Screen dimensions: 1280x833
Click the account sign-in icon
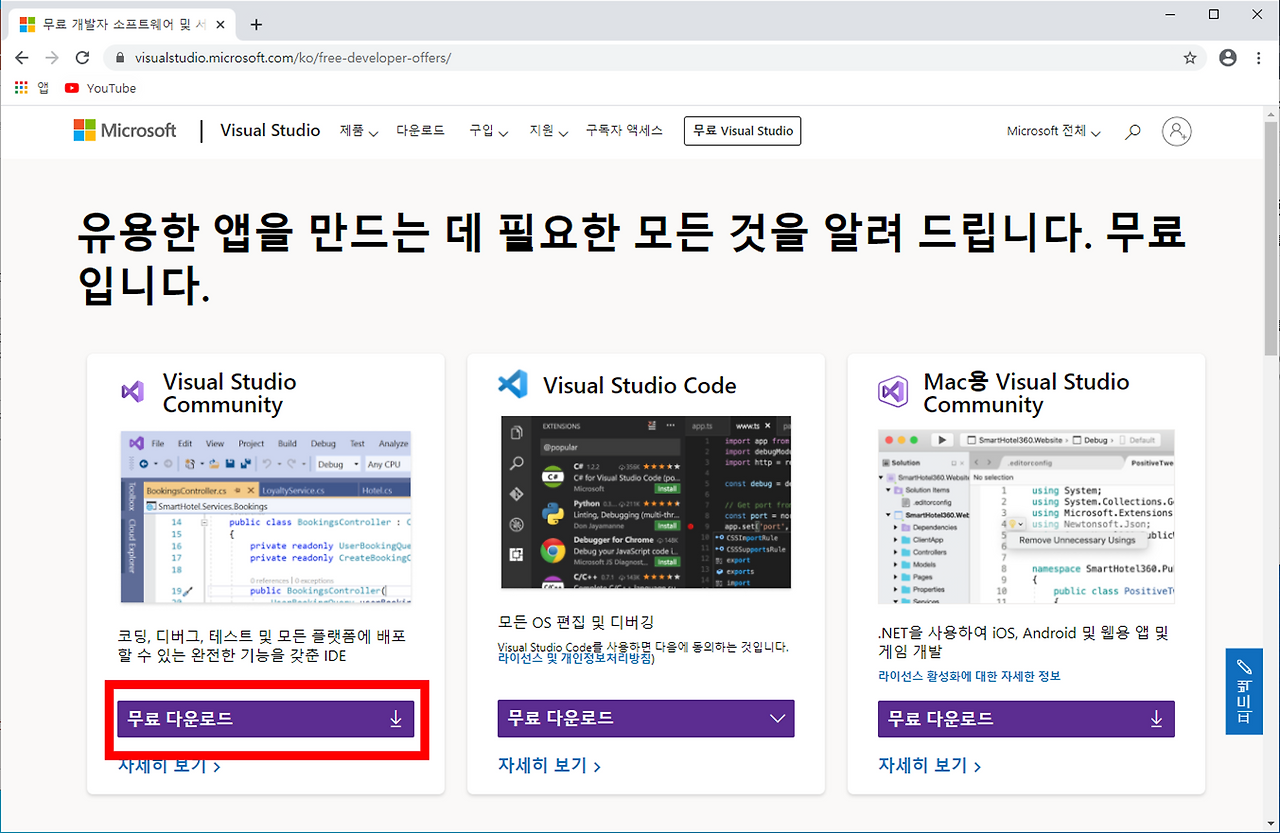pos(1177,131)
